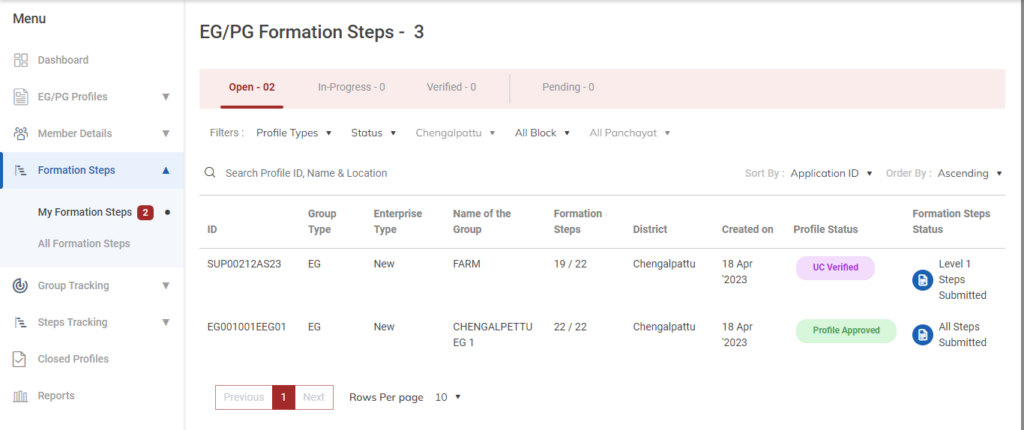Image resolution: width=1024 pixels, height=430 pixels.
Task: Click the profile search input field
Action: tap(400, 173)
